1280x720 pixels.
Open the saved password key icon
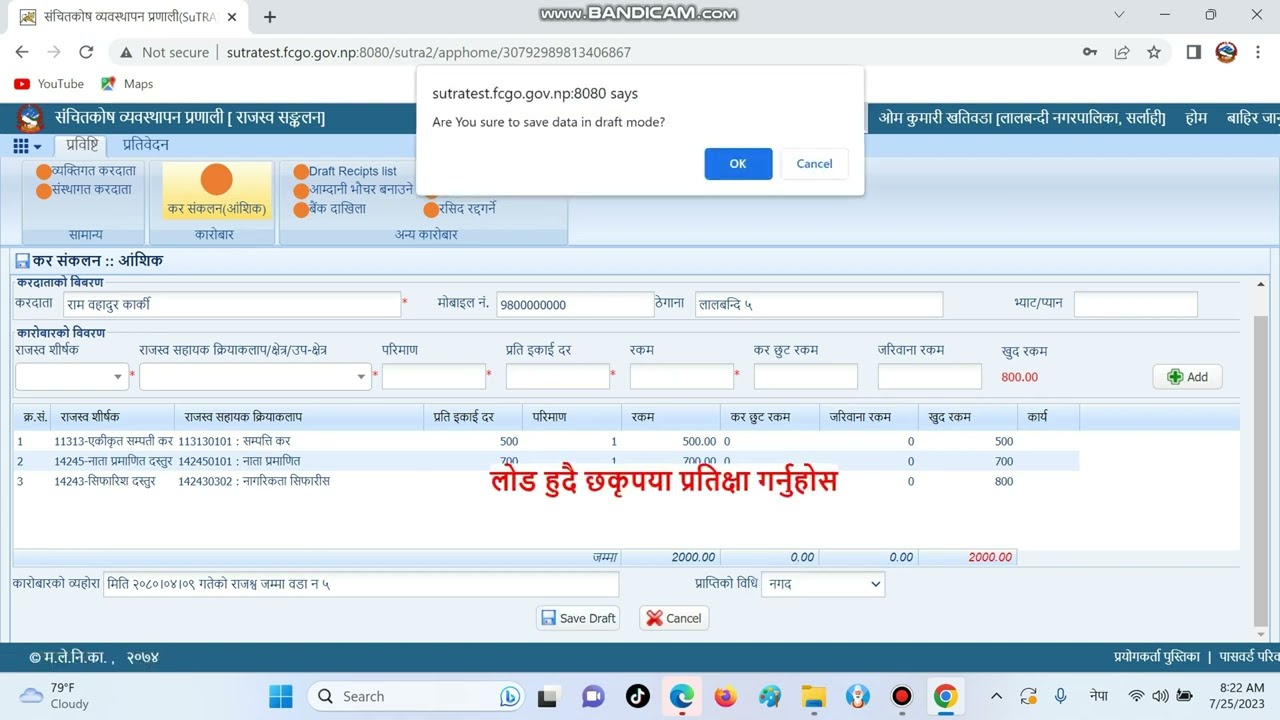click(1090, 52)
